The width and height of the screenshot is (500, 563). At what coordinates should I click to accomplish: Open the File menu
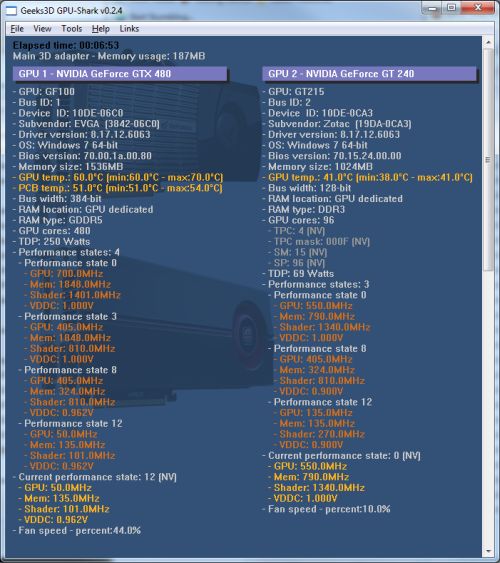(17, 29)
